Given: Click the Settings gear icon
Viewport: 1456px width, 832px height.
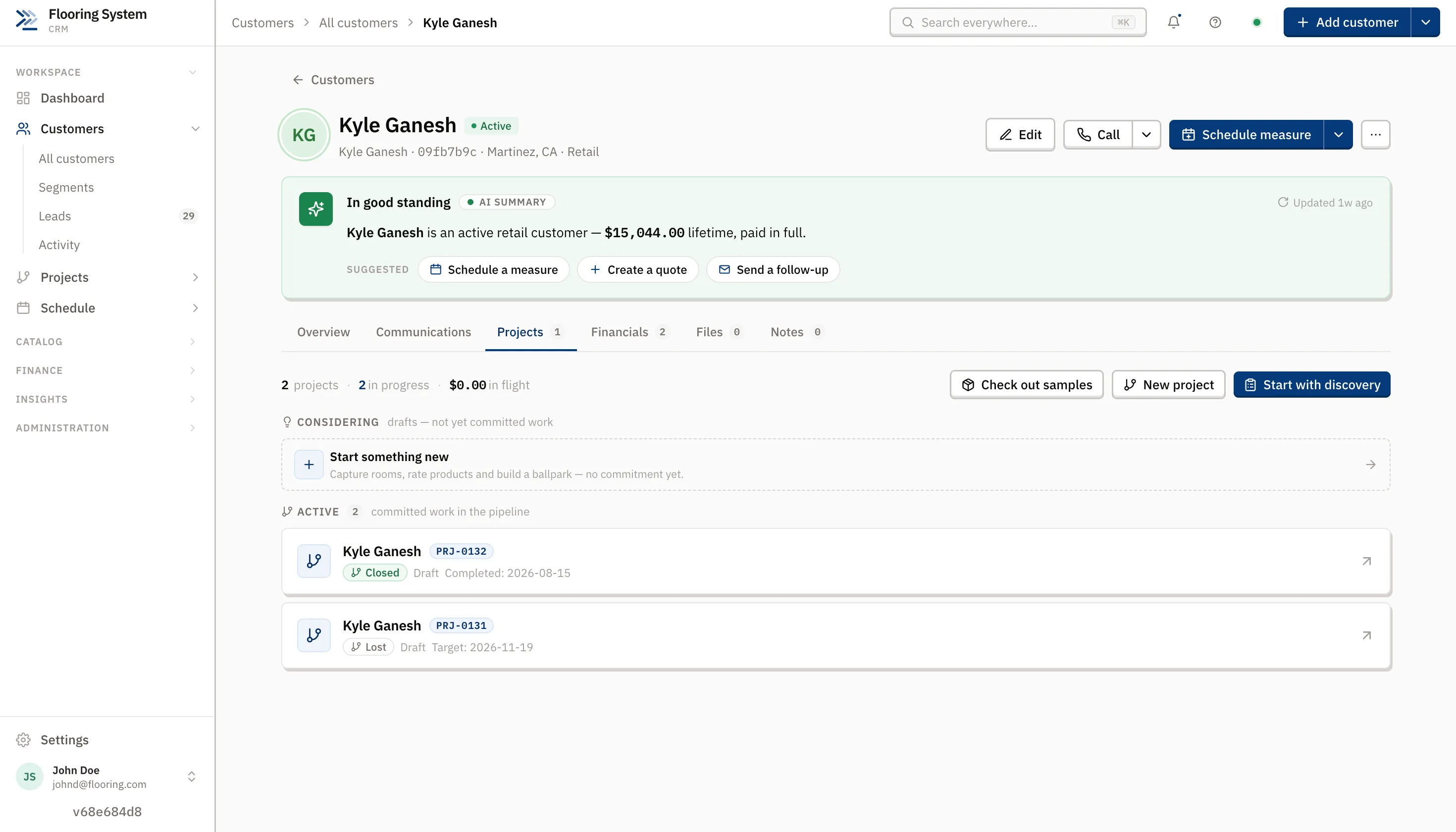Looking at the screenshot, I should click(x=23, y=739).
